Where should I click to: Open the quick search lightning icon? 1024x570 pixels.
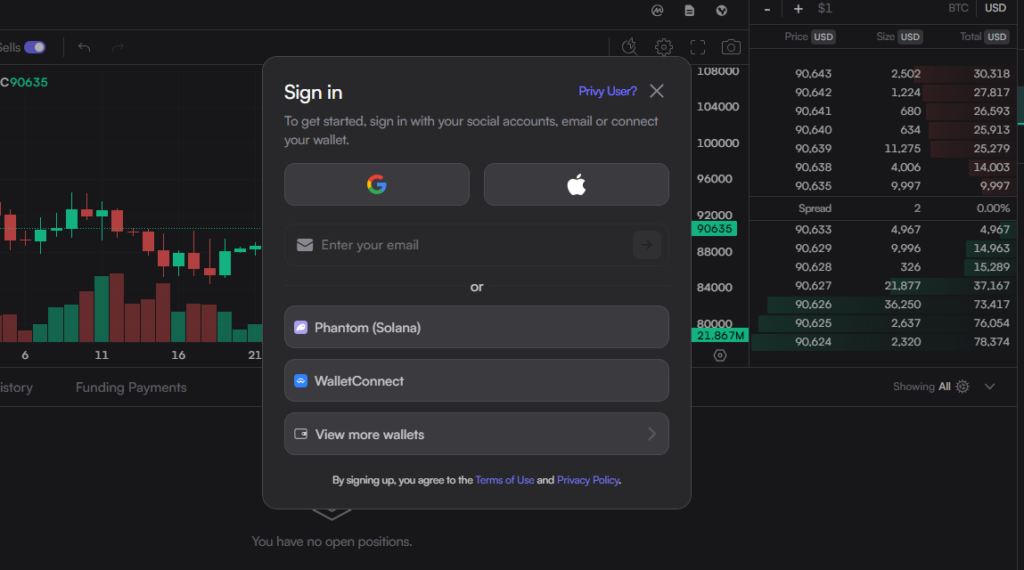click(x=629, y=46)
